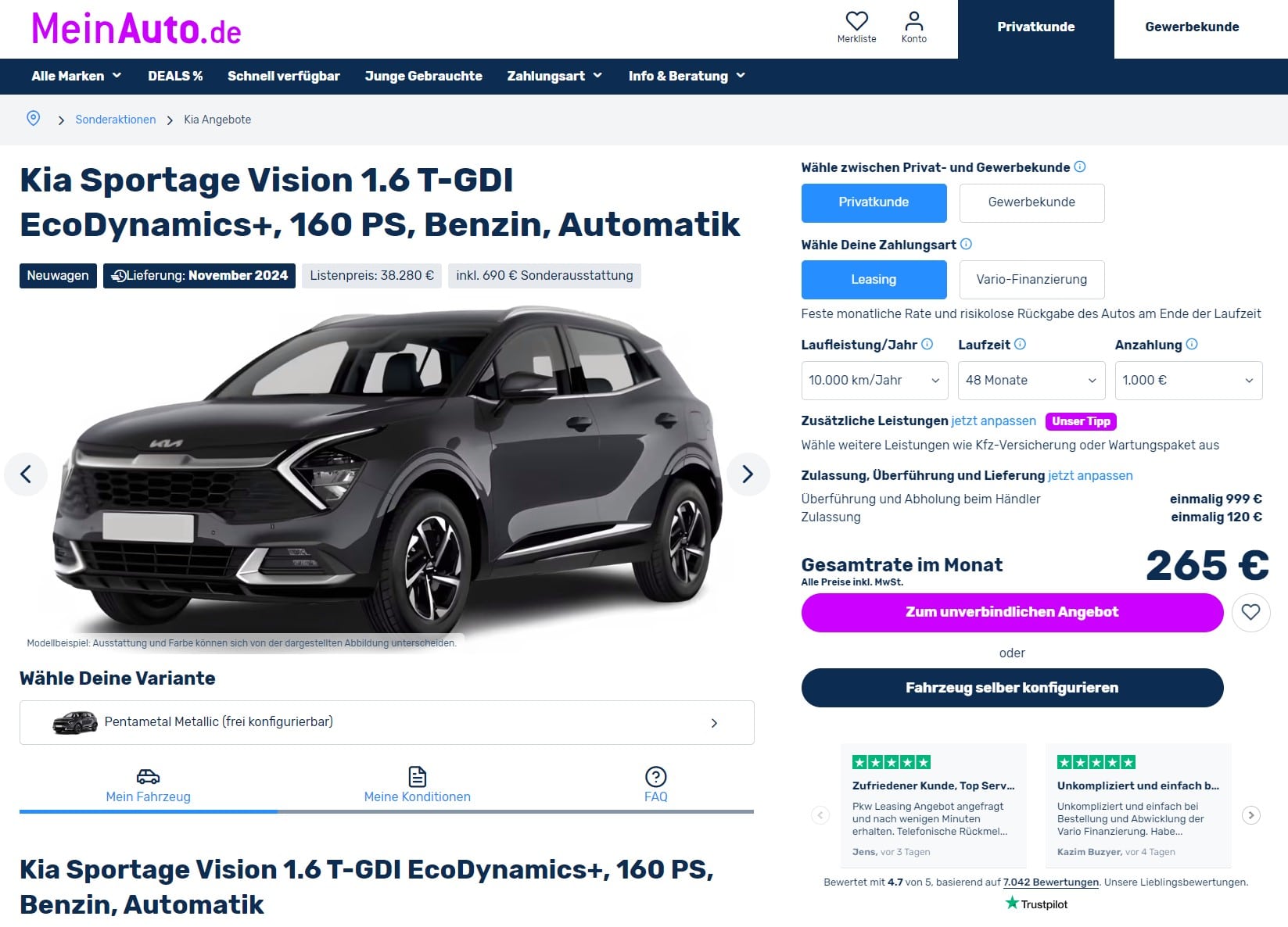This screenshot has width=1288, height=927.
Task: Click the car icon above Mein Fahrzeug
Action: [148, 776]
